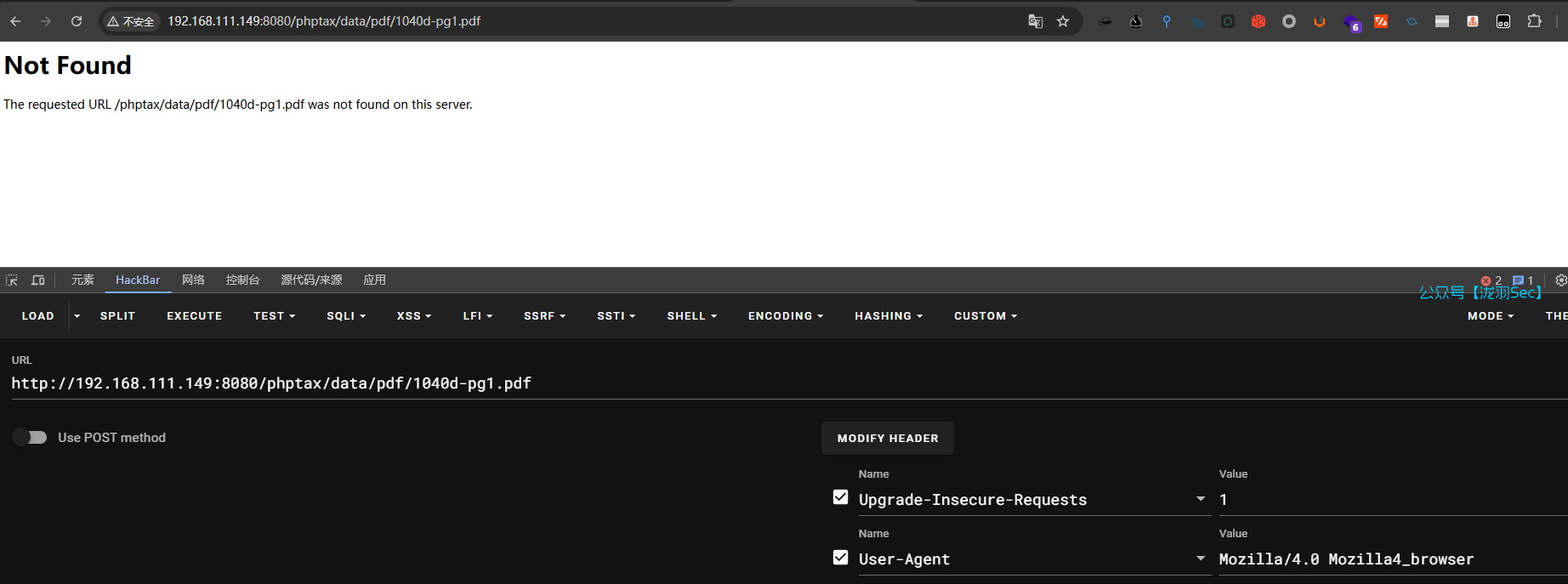The height and width of the screenshot is (584, 1568).
Task: Open the User-Agent header name dropdown
Action: click(x=1201, y=558)
